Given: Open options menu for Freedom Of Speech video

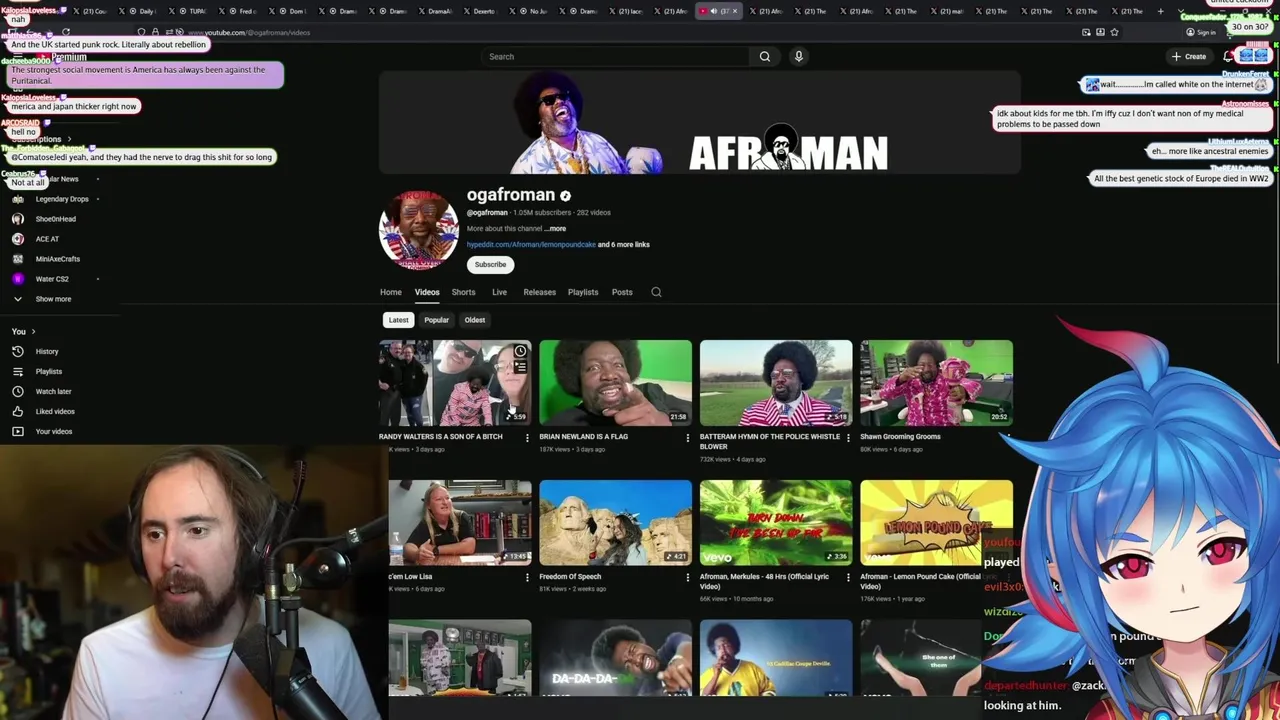Looking at the screenshot, I should pos(687,578).
